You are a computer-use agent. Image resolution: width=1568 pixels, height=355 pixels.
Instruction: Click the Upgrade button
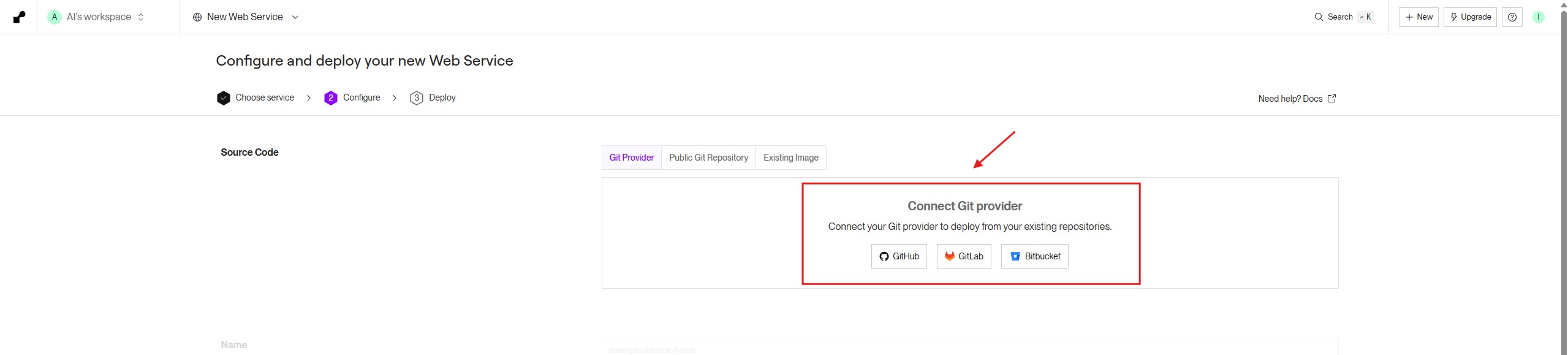click(1470, 17)
